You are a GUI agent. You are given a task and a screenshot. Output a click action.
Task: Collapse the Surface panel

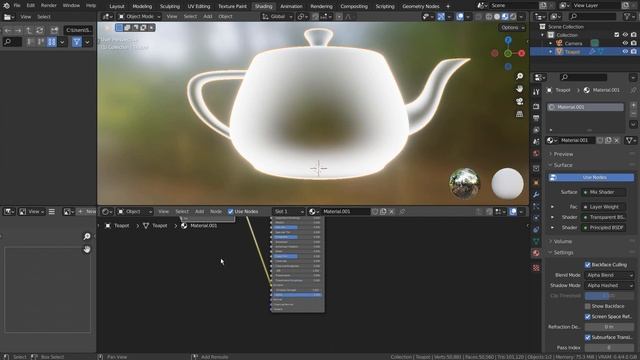(x=563, y=165)
